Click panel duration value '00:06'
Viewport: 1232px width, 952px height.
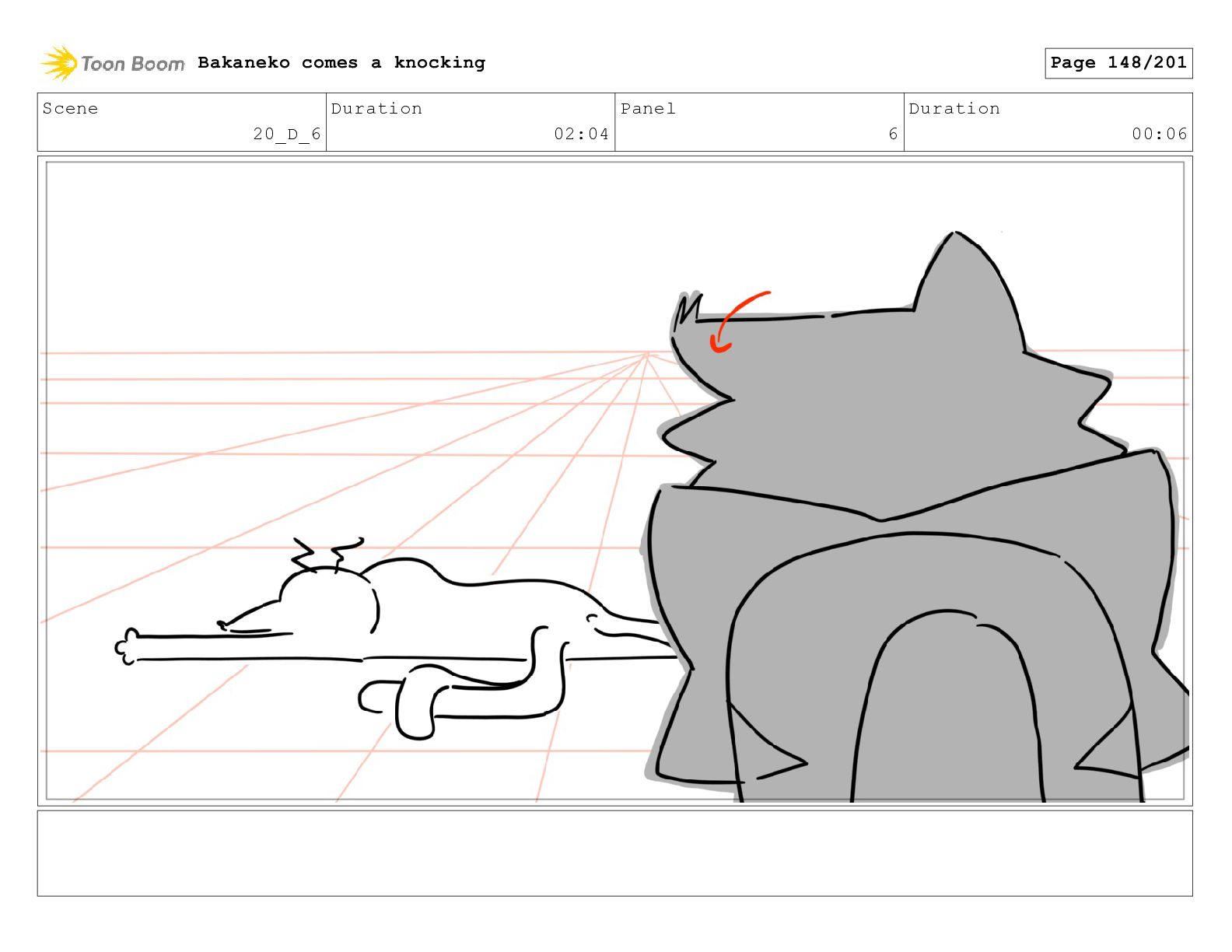click(x=1160, y=134)
